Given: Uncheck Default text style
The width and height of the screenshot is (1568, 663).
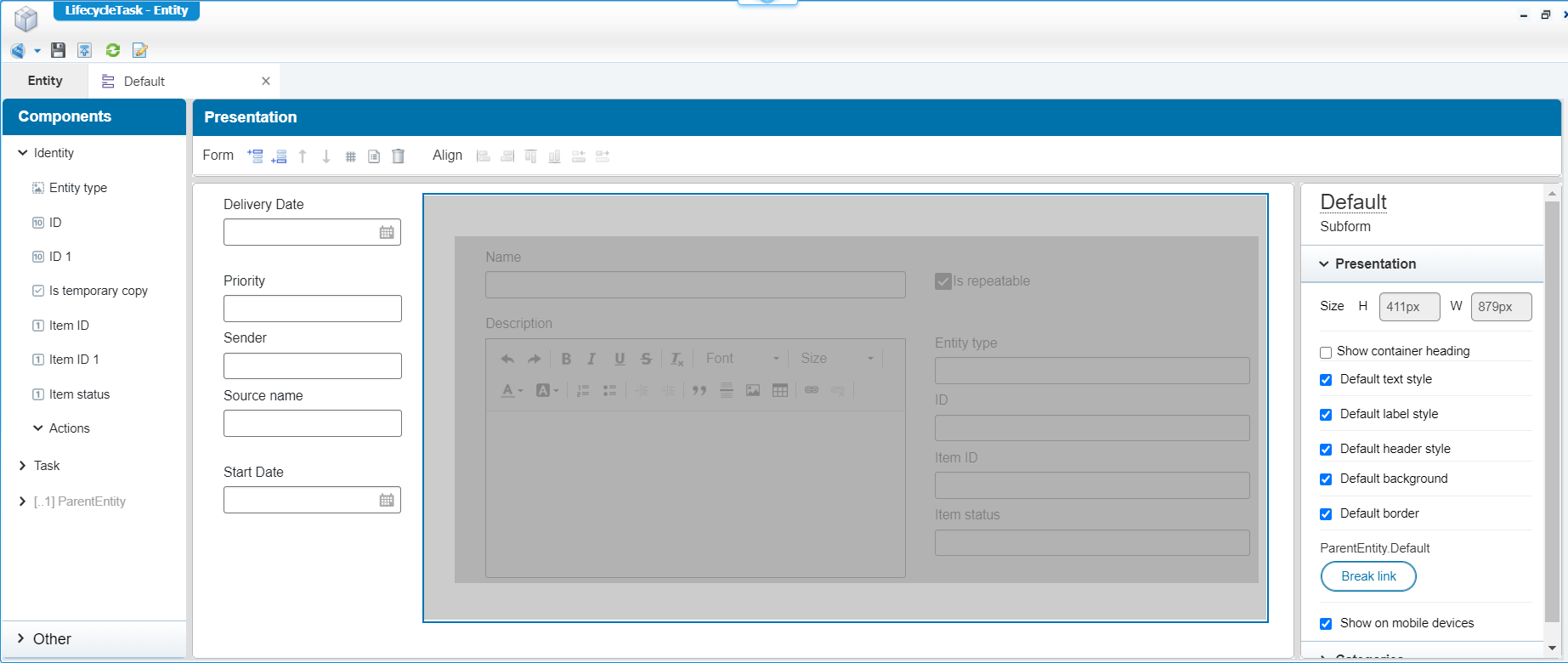Looking at the screenshot, I should [x=1326, y=380].
